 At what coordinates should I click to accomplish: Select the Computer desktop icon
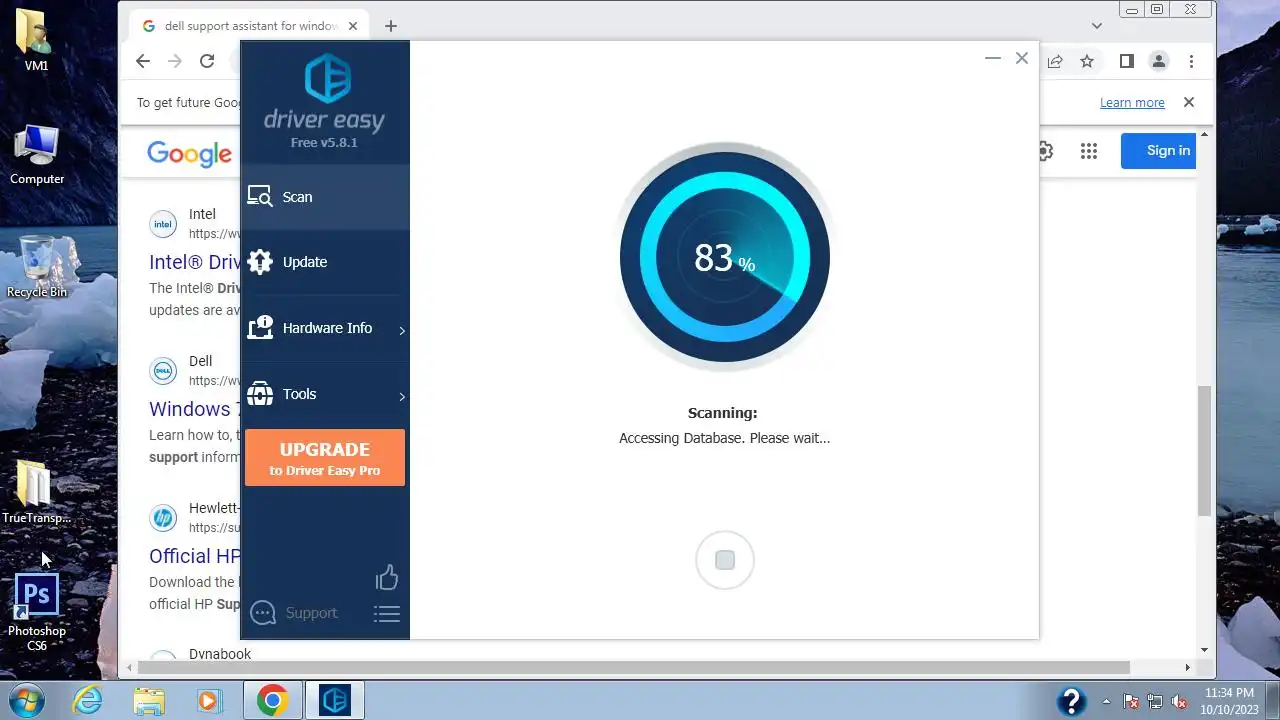click(37, 155)
